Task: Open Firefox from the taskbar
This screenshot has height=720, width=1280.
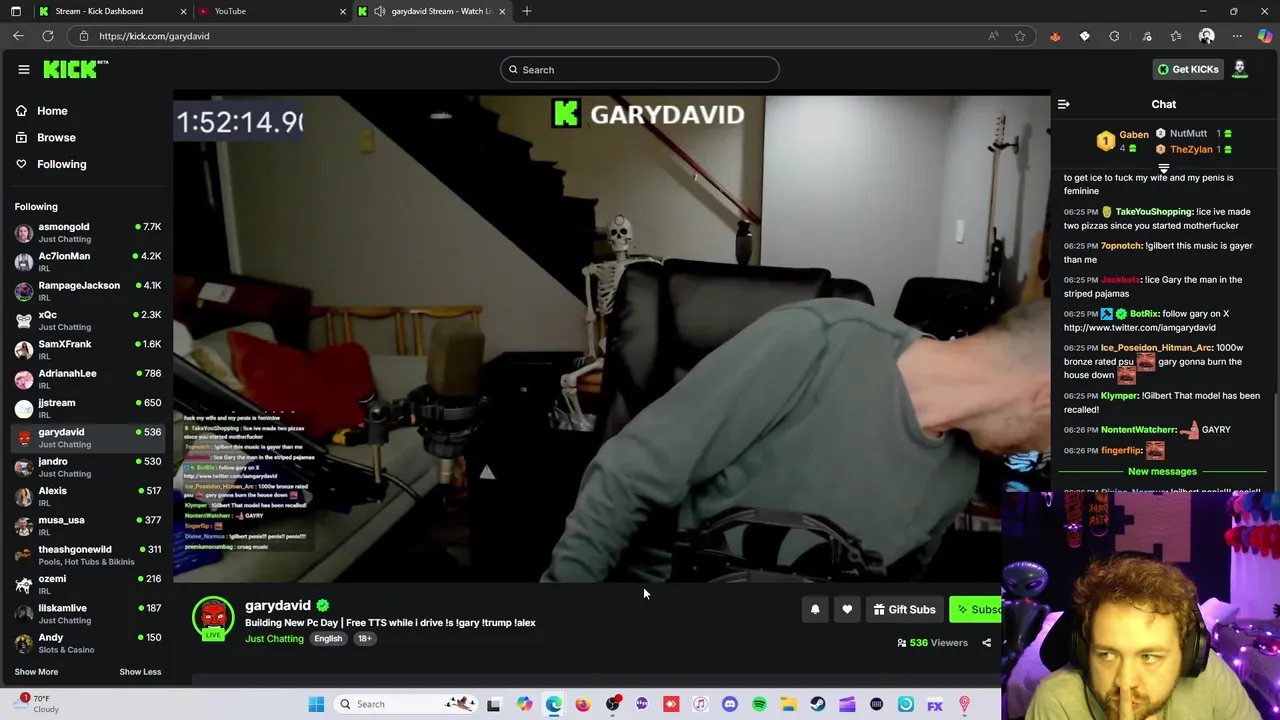Action: (583, 704)
